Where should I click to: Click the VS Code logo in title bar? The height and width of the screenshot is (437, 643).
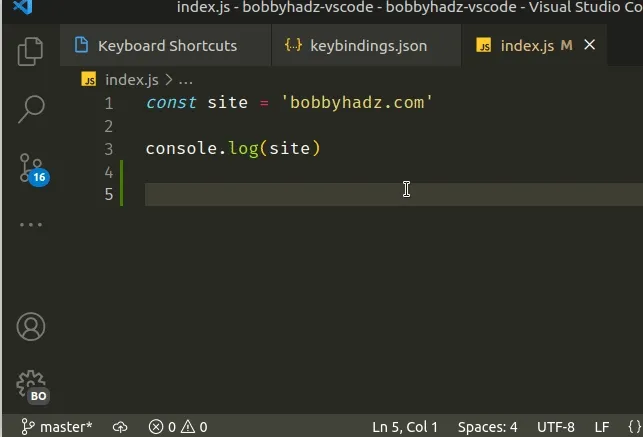pos(23,7)
